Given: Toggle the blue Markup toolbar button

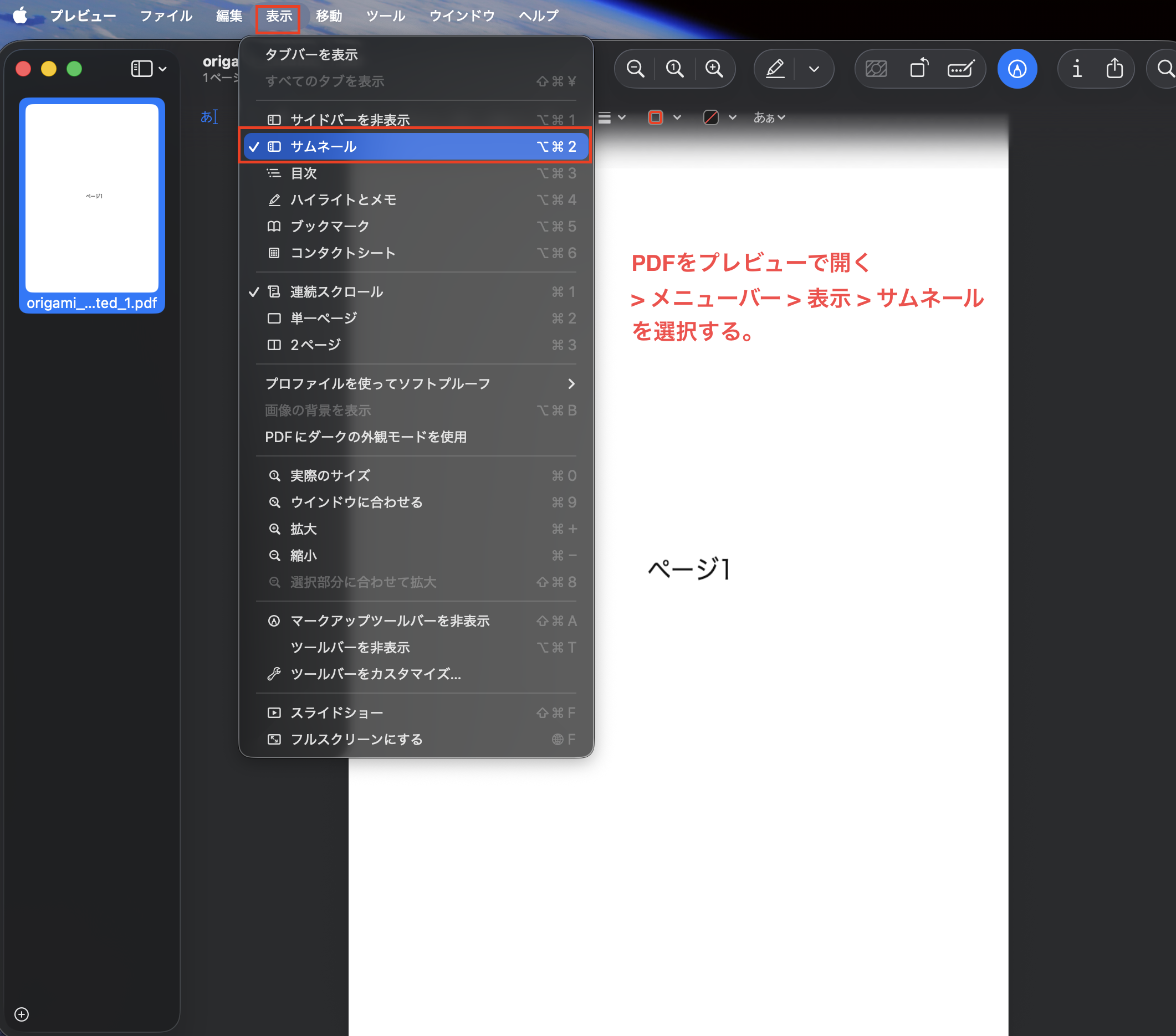Looking at the screenshot, I should [1017, 69].
